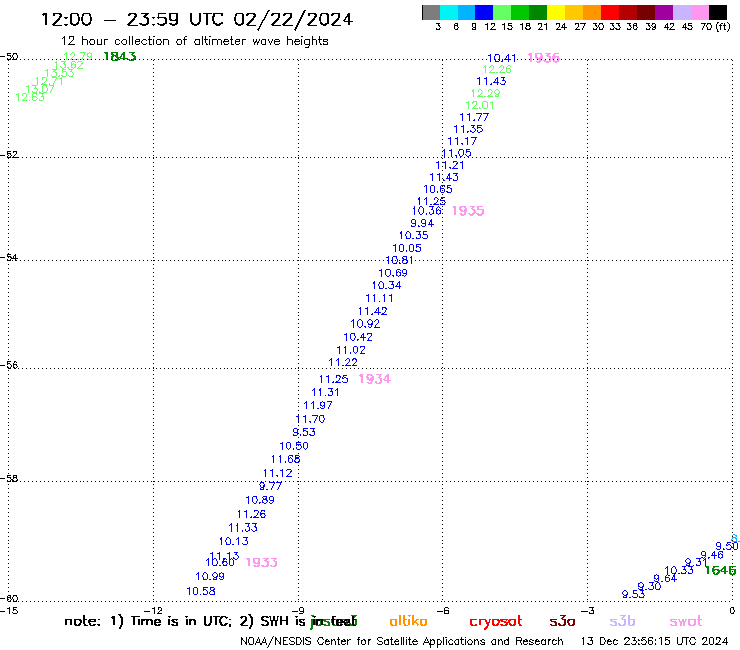
Task: Click the pink time stamp '1935'
Action: [468, 211]
